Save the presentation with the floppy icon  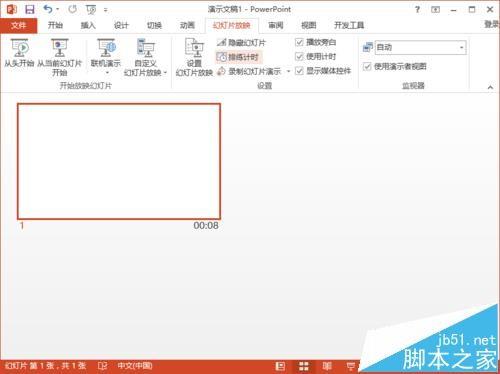pyautogui.click(x=30, y=9)
